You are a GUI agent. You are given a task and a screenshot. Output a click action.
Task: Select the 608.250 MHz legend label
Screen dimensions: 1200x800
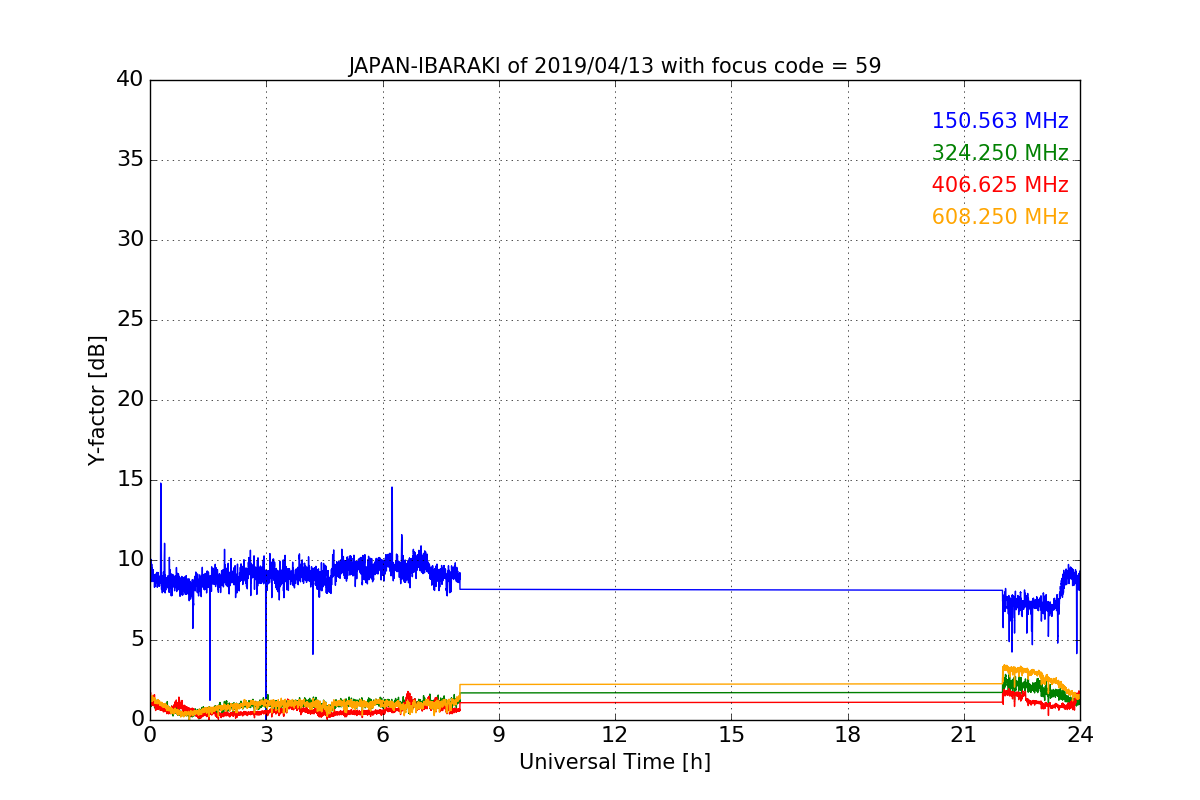[1000, 217]
